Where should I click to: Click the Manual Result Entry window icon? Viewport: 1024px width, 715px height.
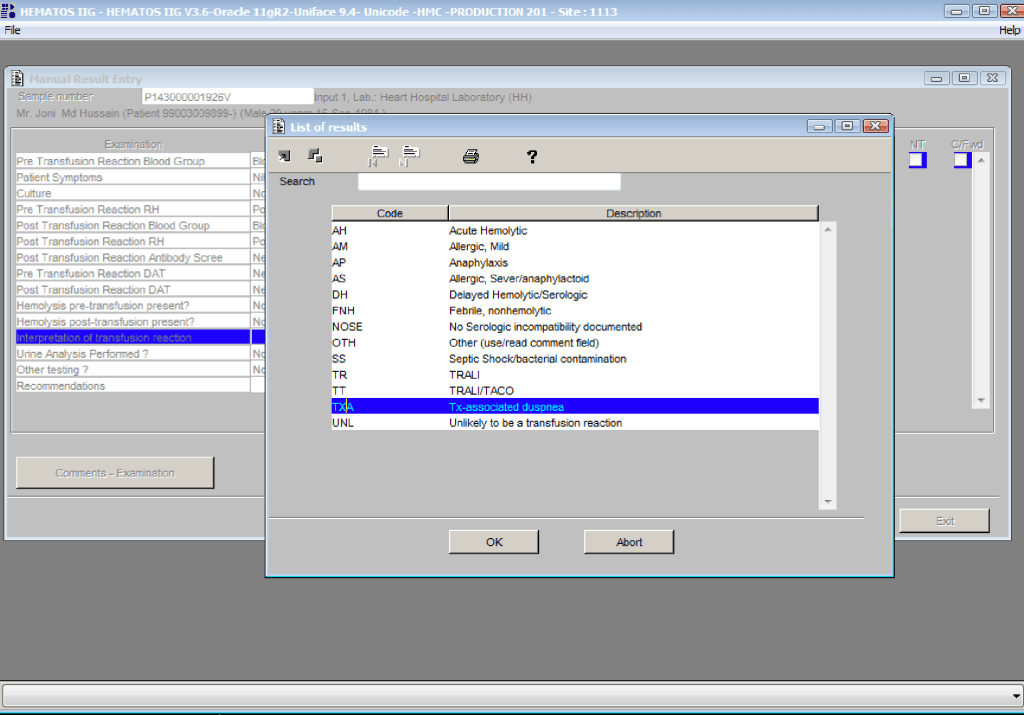pos(18,79)
